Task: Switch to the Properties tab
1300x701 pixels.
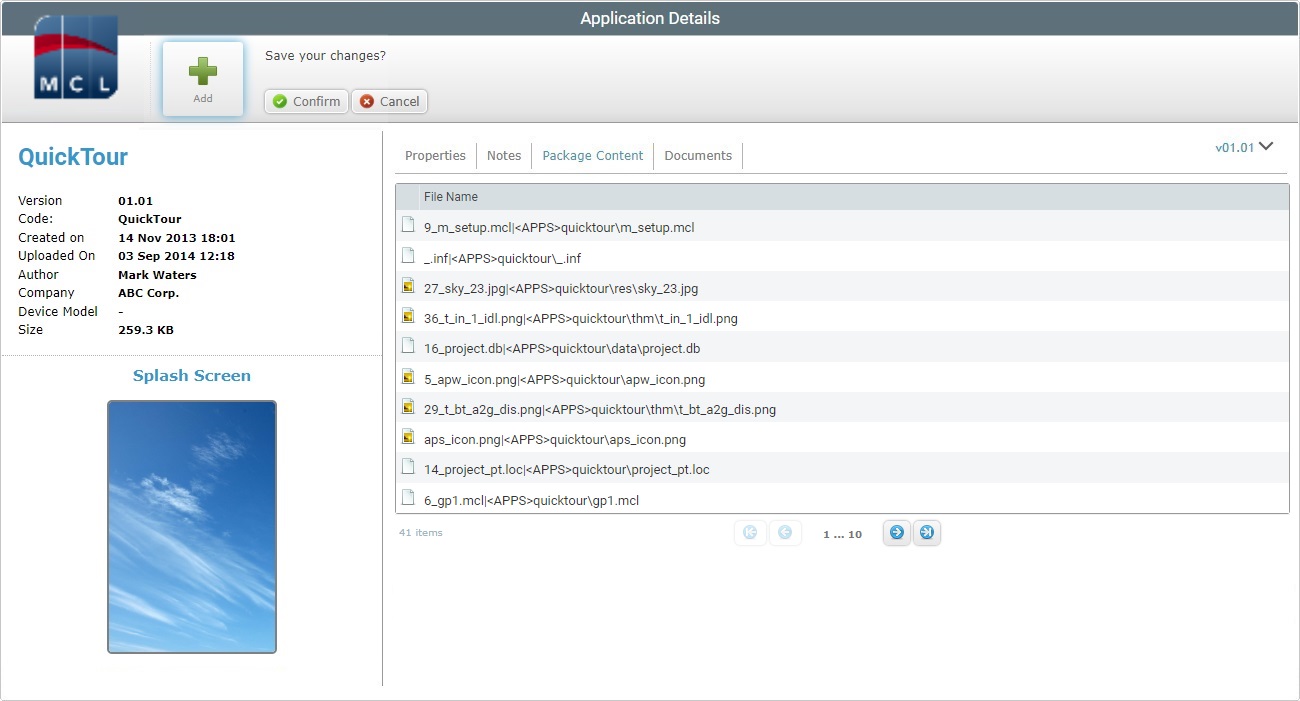Action: (435, 155)
